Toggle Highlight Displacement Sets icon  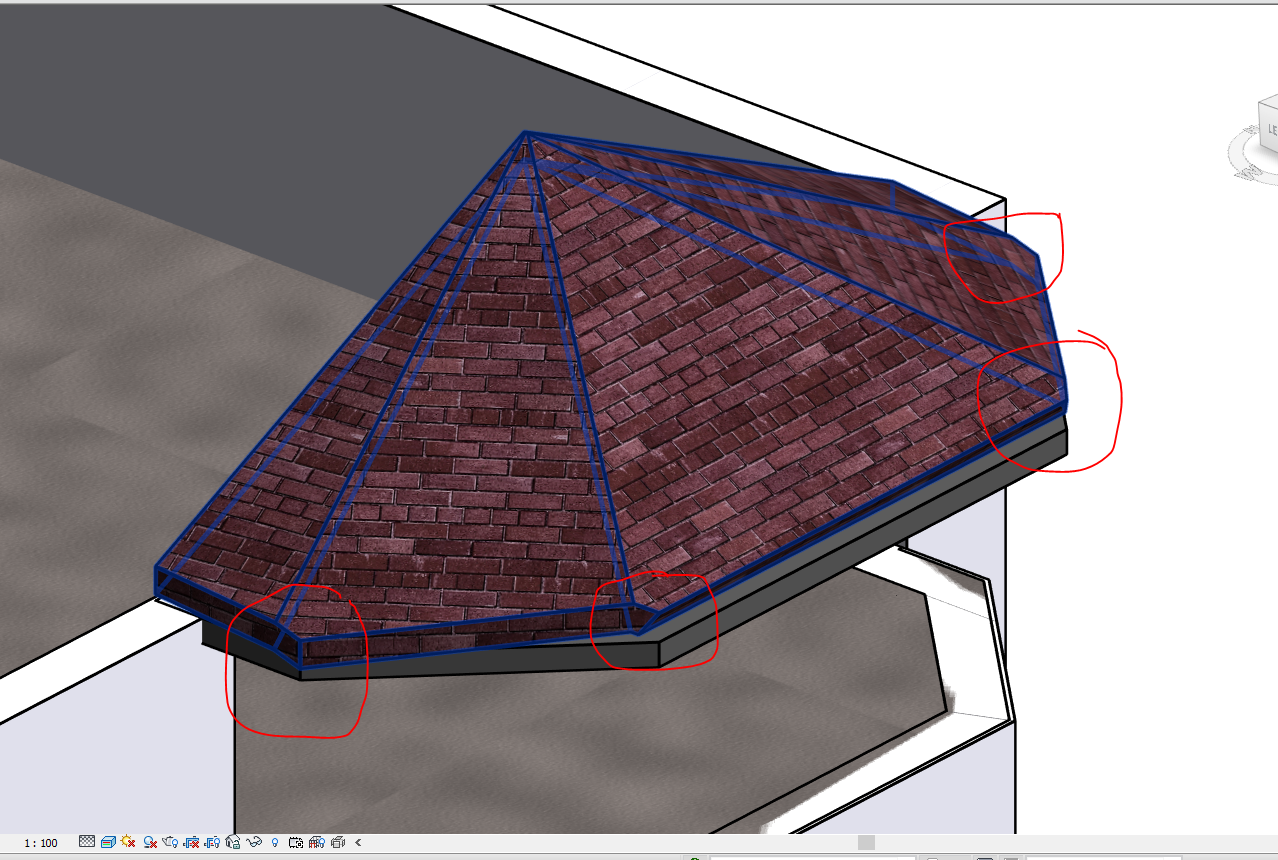[338, 842]
